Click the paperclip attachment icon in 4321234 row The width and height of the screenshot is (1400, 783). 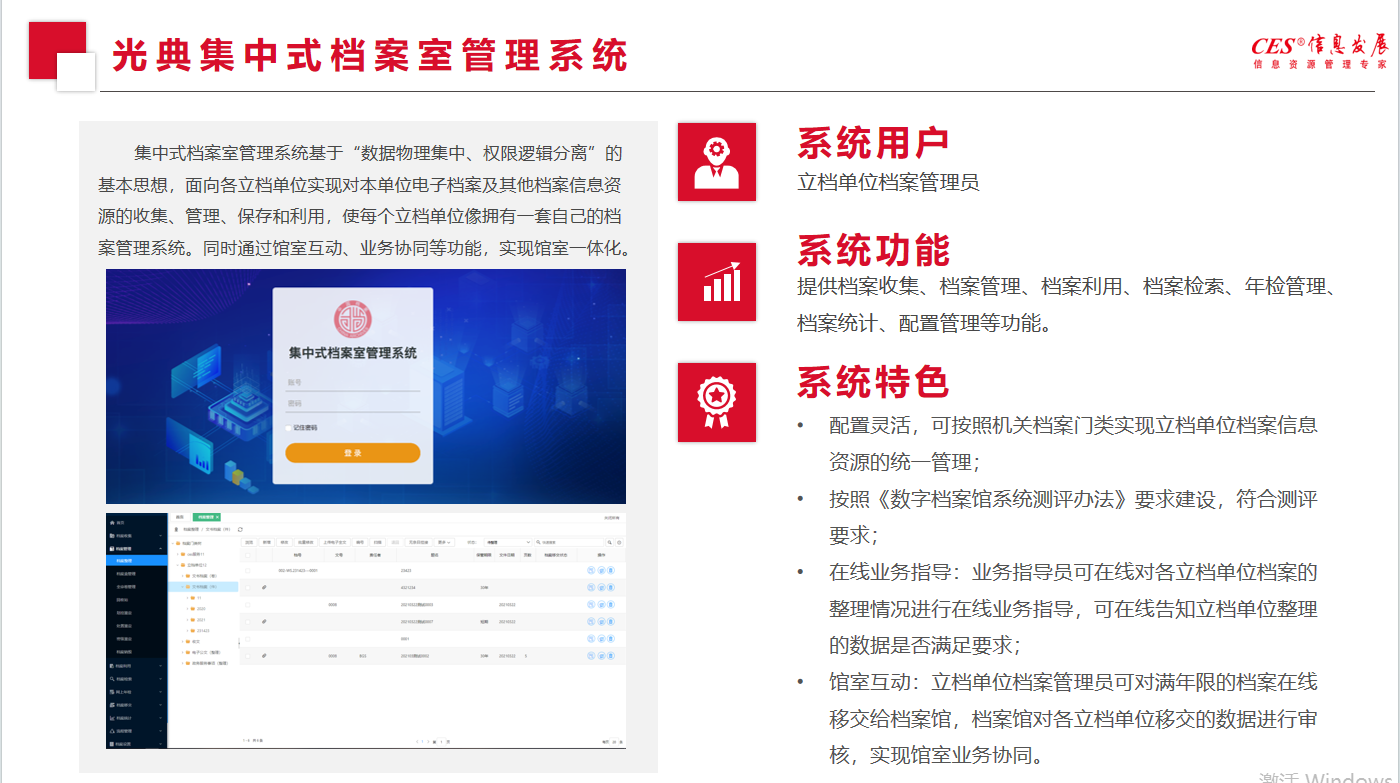click(x=264, y=587)
